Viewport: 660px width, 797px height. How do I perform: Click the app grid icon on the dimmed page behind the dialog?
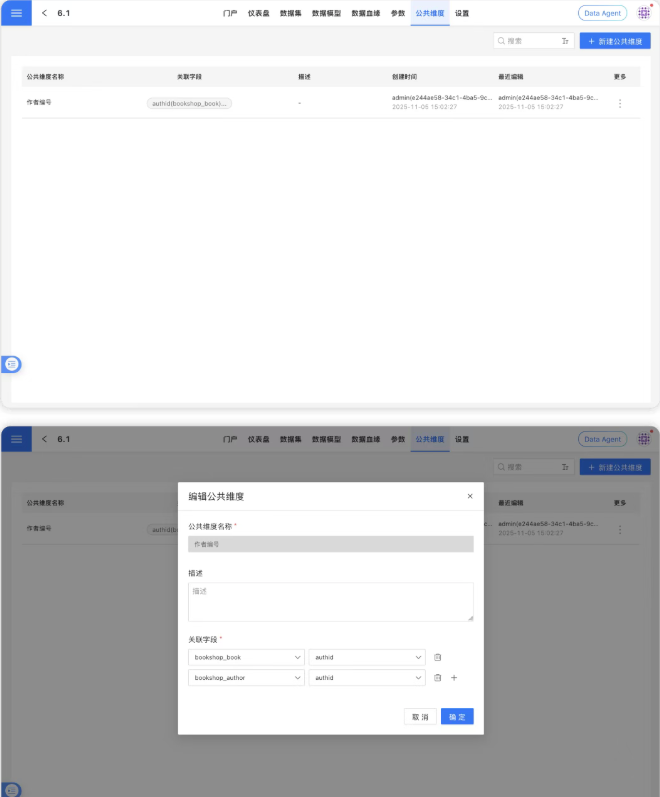point(644,439)
